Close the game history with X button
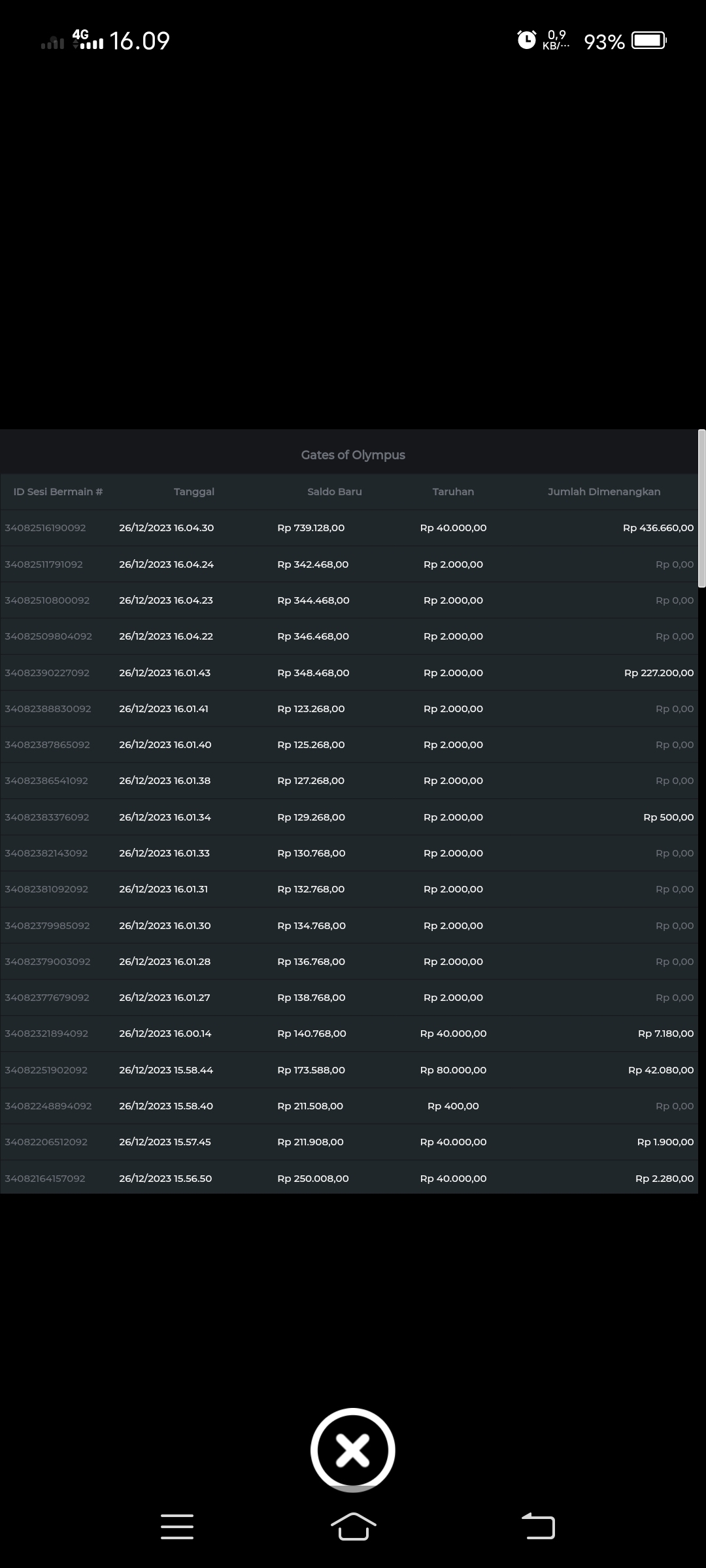The width and height of the screenshot is (706, 1568). point(353,1450)
